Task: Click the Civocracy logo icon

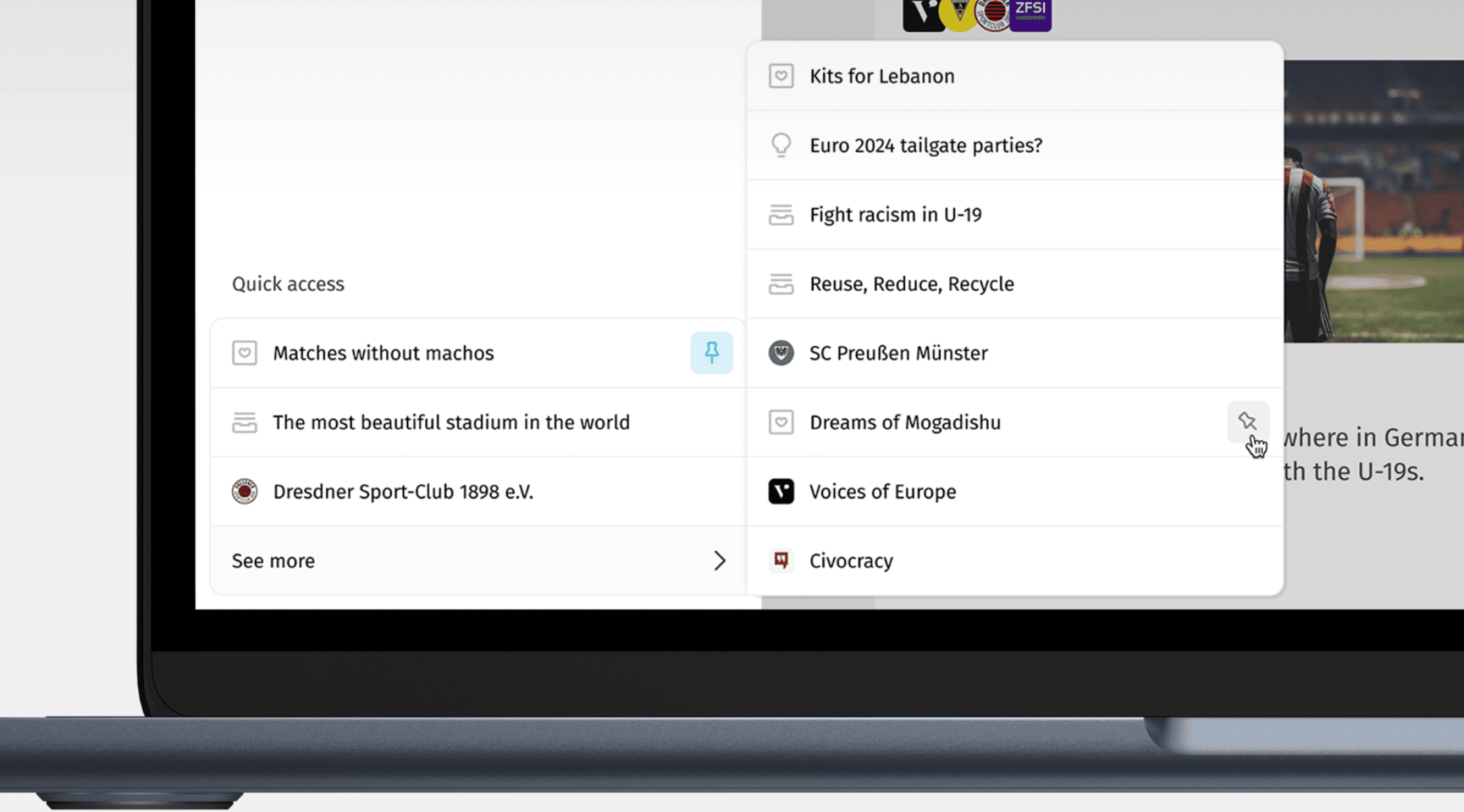Action: [x=781, y=561]
